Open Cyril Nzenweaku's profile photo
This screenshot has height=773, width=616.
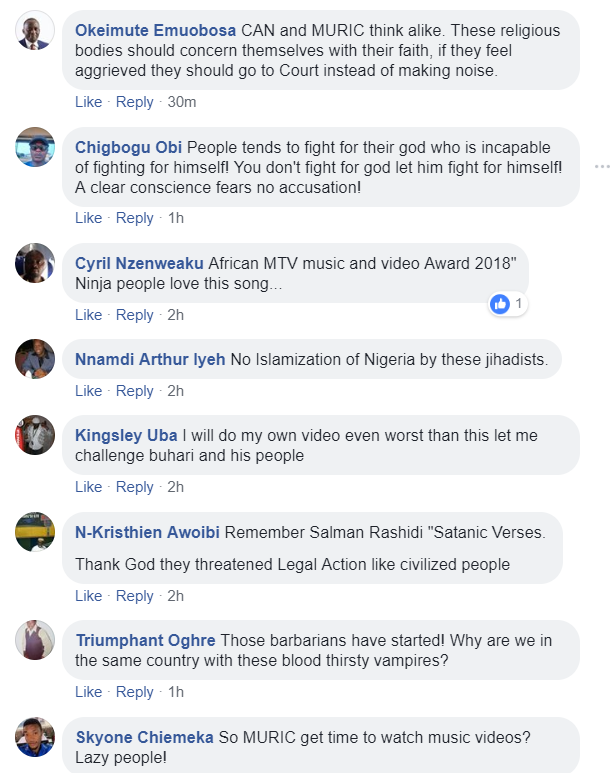click(x=35, y=264)
